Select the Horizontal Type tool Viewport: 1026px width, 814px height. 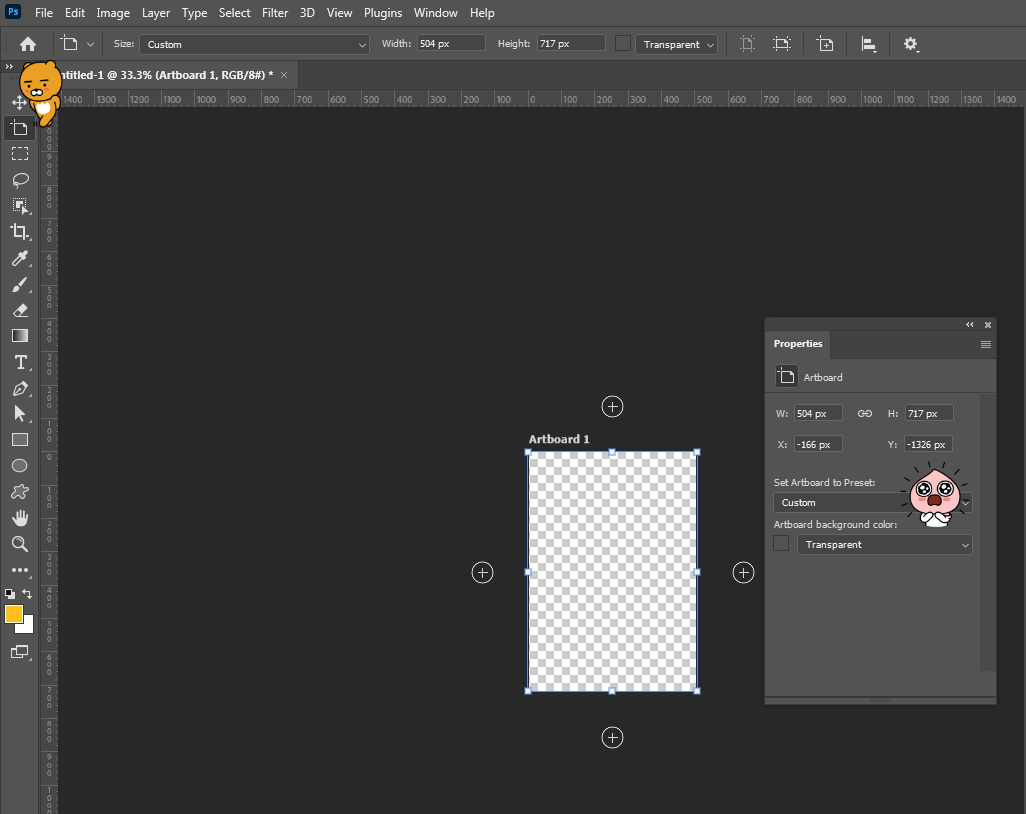point(20,362)
